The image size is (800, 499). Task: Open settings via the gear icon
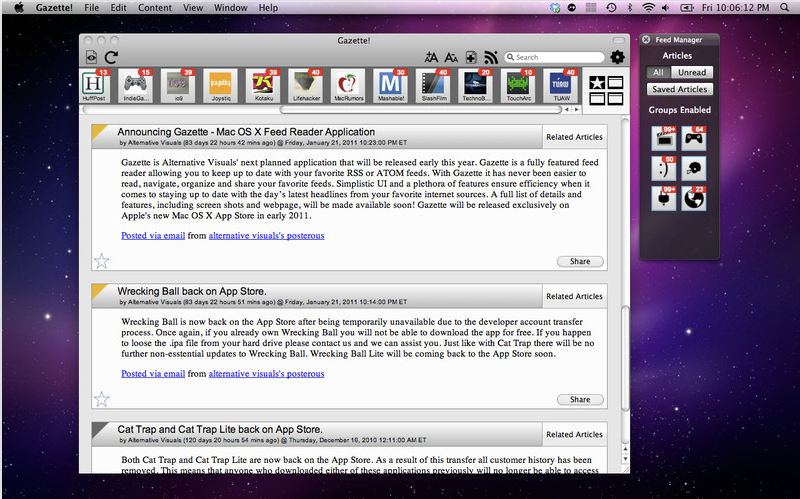pos(617,57)
